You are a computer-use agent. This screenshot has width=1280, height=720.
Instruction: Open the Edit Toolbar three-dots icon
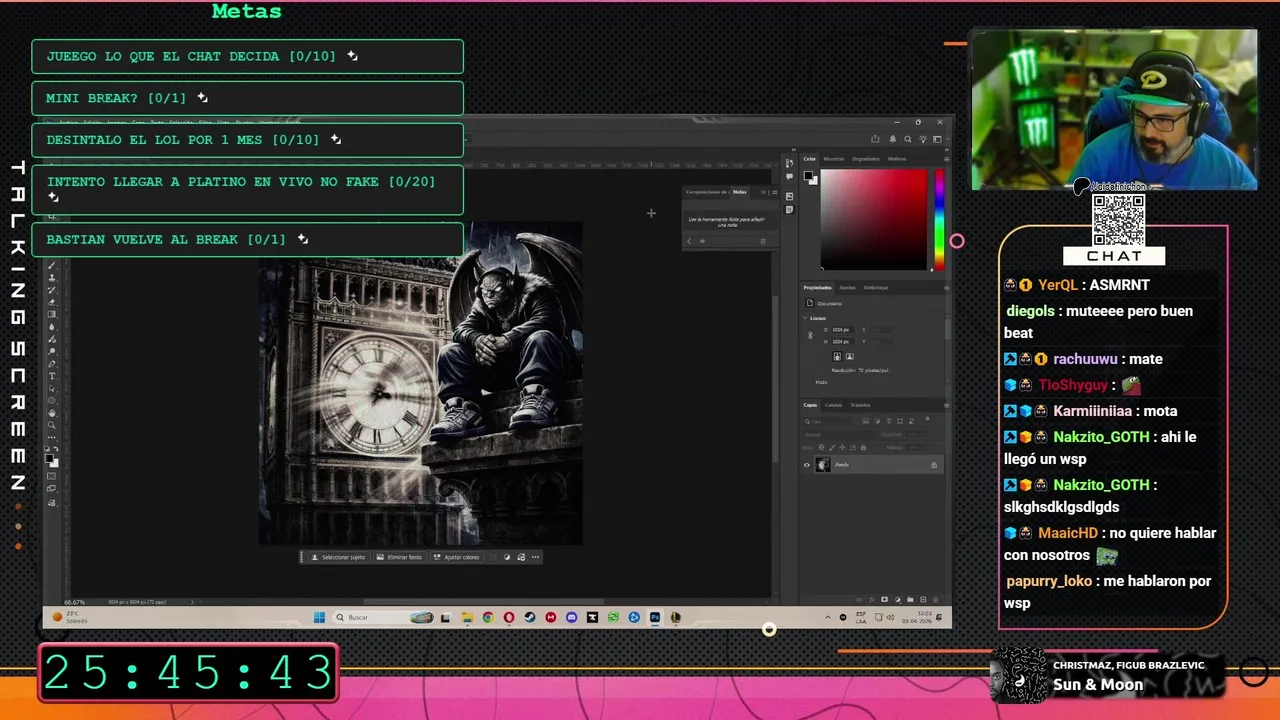point(52,438)
